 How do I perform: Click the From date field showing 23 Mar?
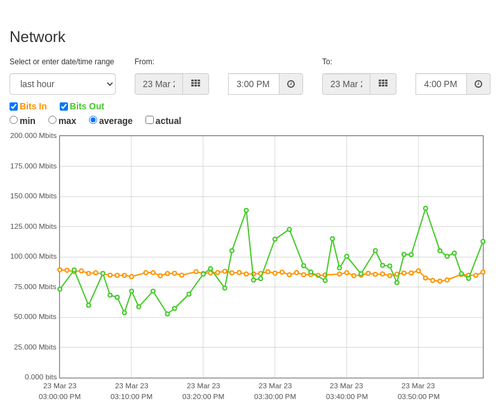click(159, 84)
